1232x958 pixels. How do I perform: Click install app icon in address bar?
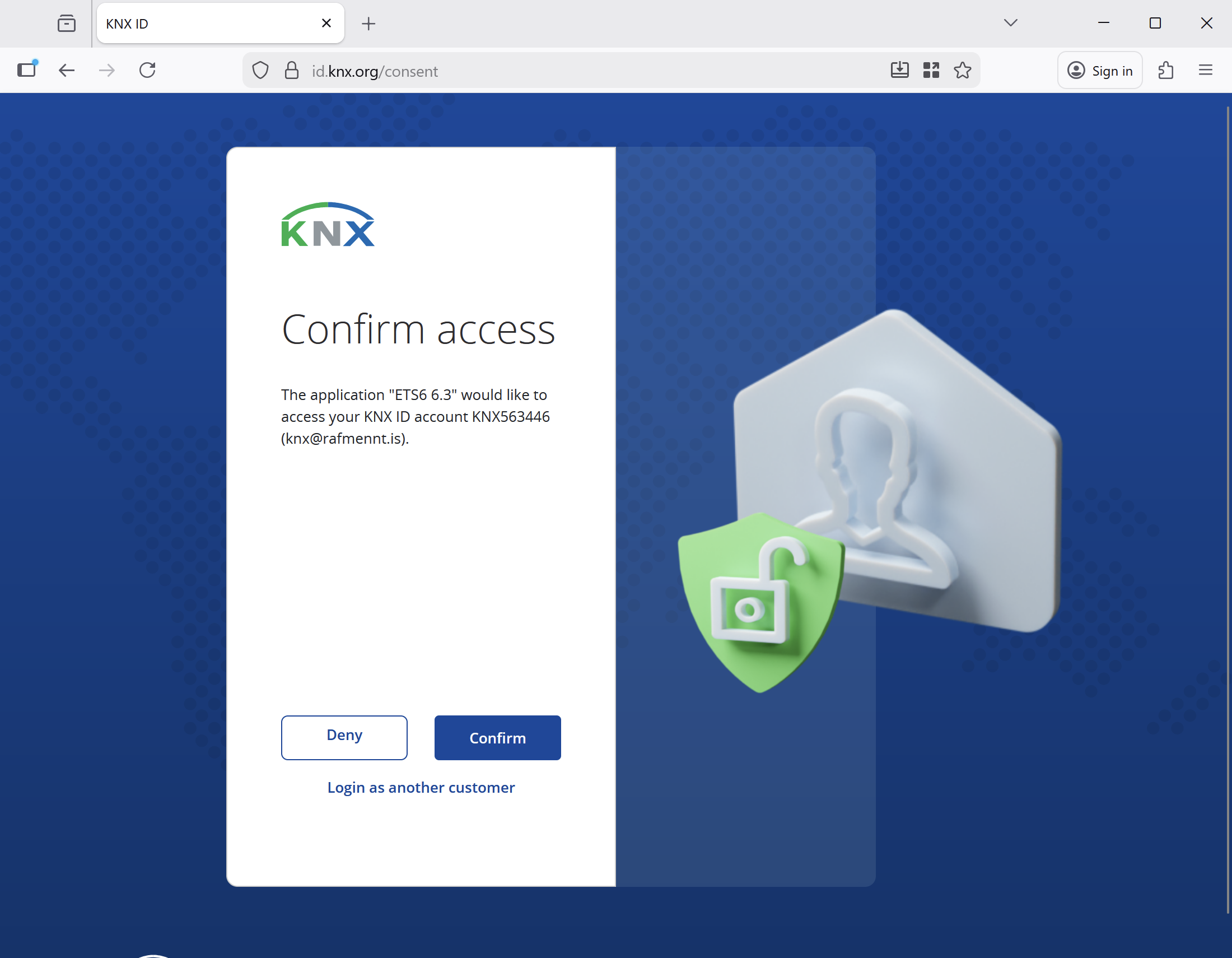(900, 71)
